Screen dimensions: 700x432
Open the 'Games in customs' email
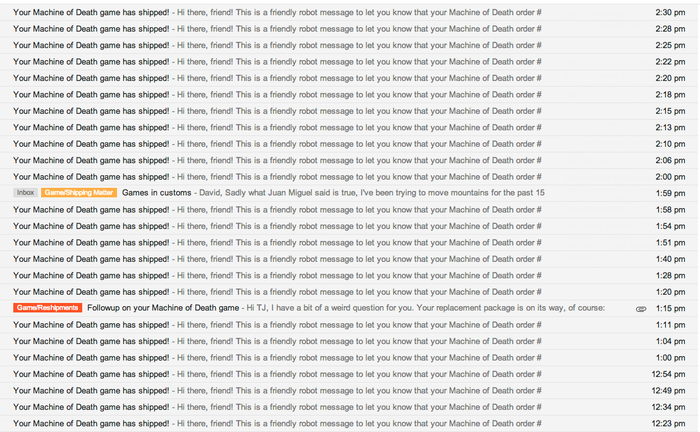[x=349, y=193]
